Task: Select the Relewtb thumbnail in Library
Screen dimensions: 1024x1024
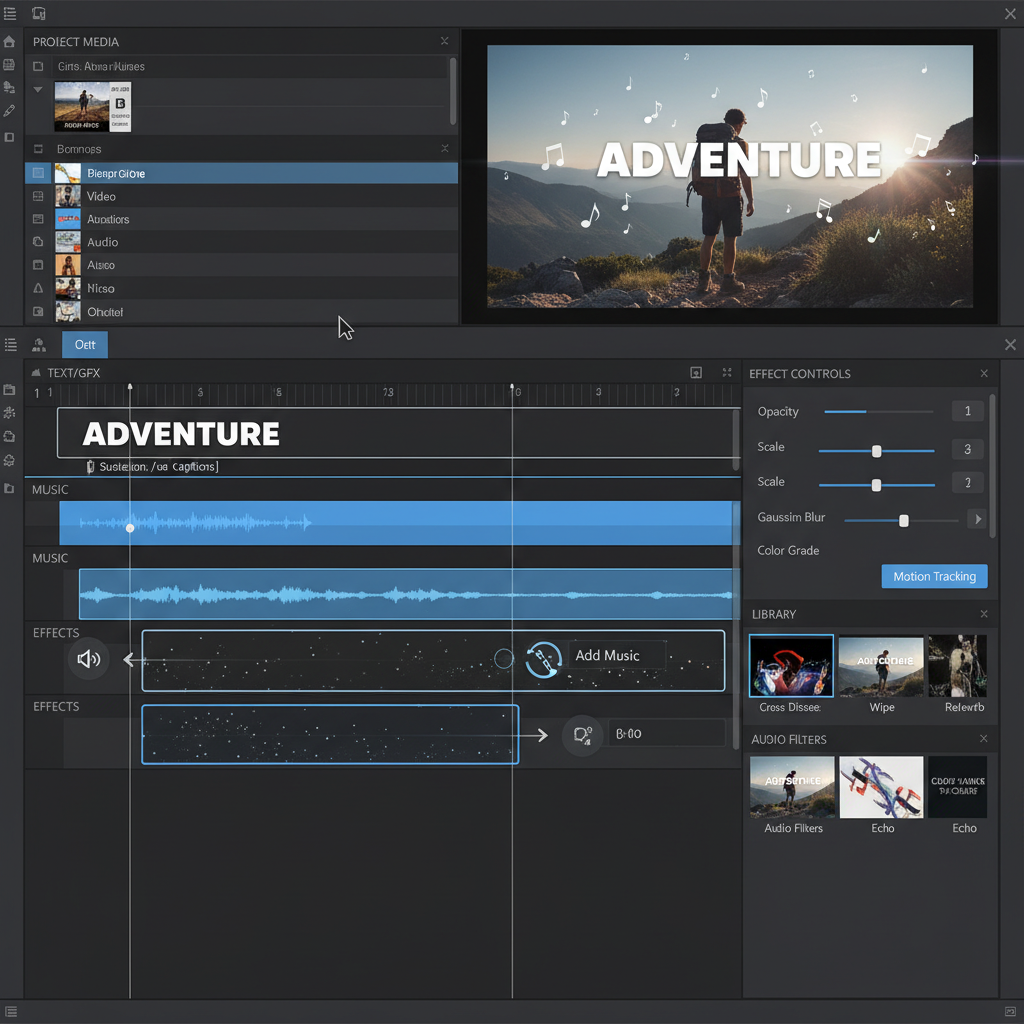Action: click(957, 665)
